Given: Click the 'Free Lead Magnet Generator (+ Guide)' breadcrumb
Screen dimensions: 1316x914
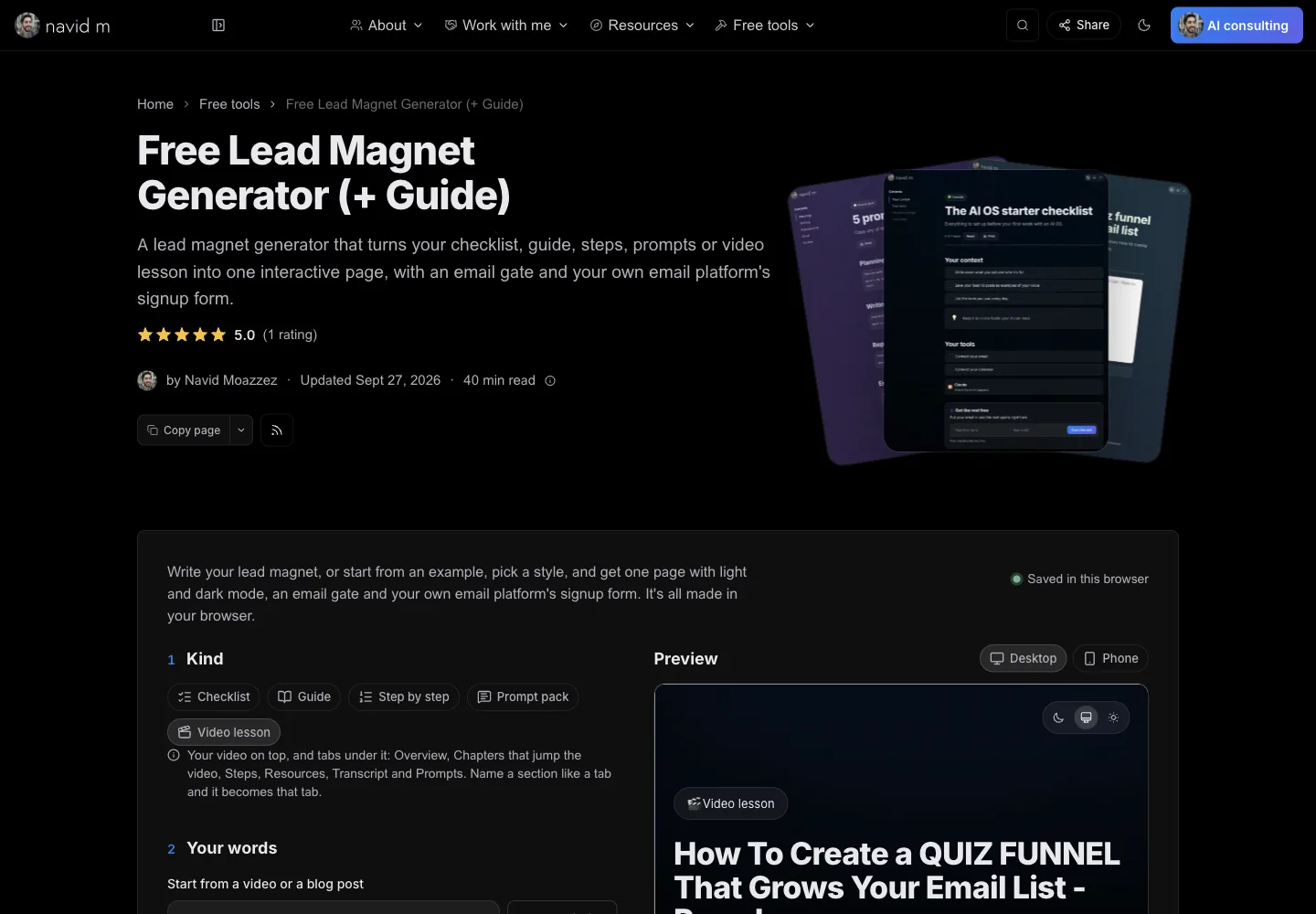Looking at the screenshot, I should click(x=404, y=104).
